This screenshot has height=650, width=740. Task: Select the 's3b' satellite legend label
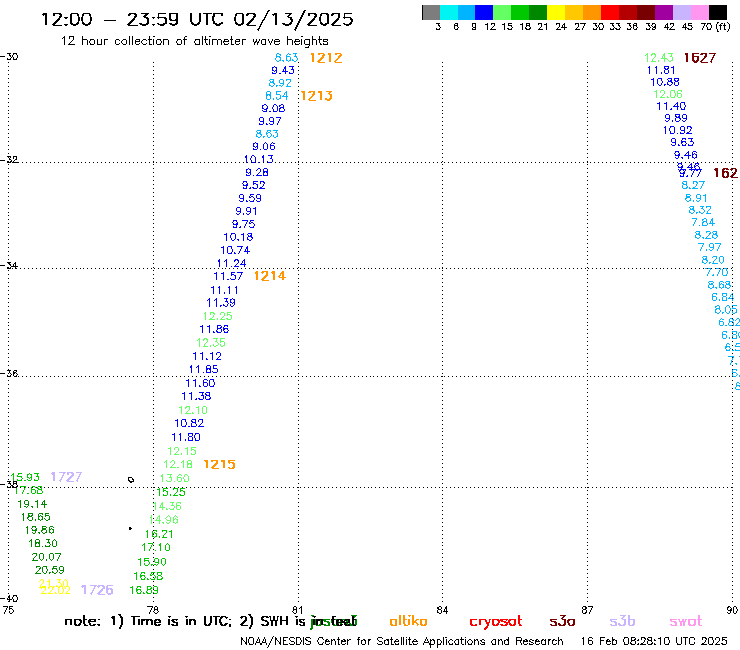[x=622, y=621]
